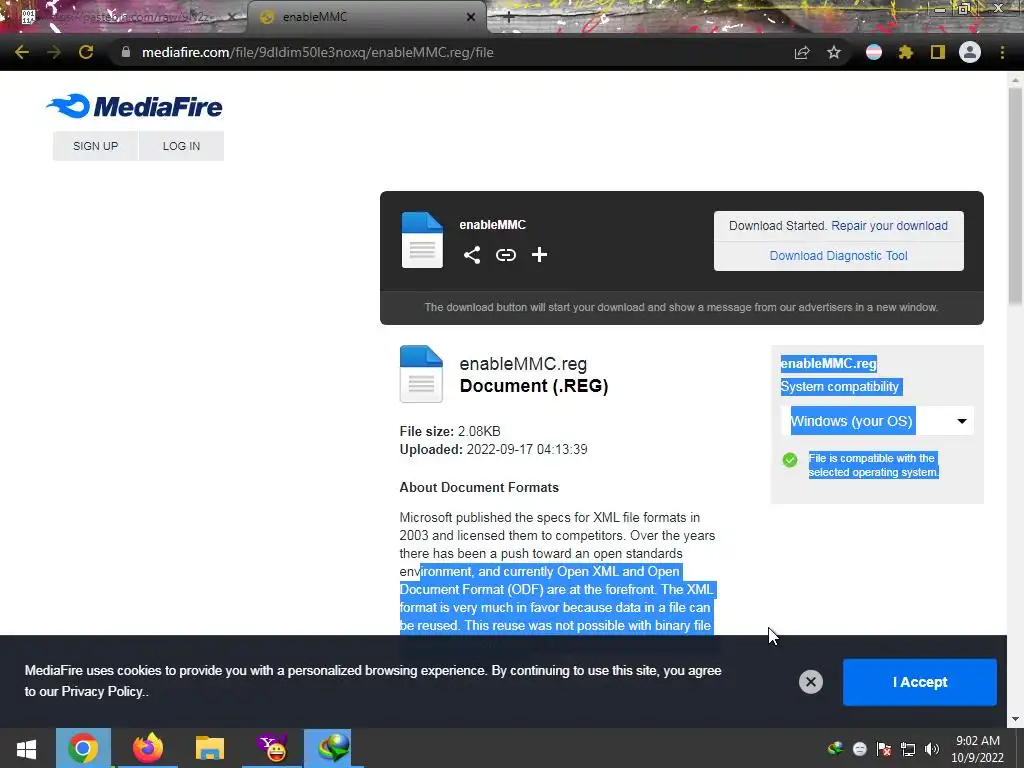Open a new tab with the plus button
The height and width of the screenshot is (768, 1024).
(x=509, y=17)
